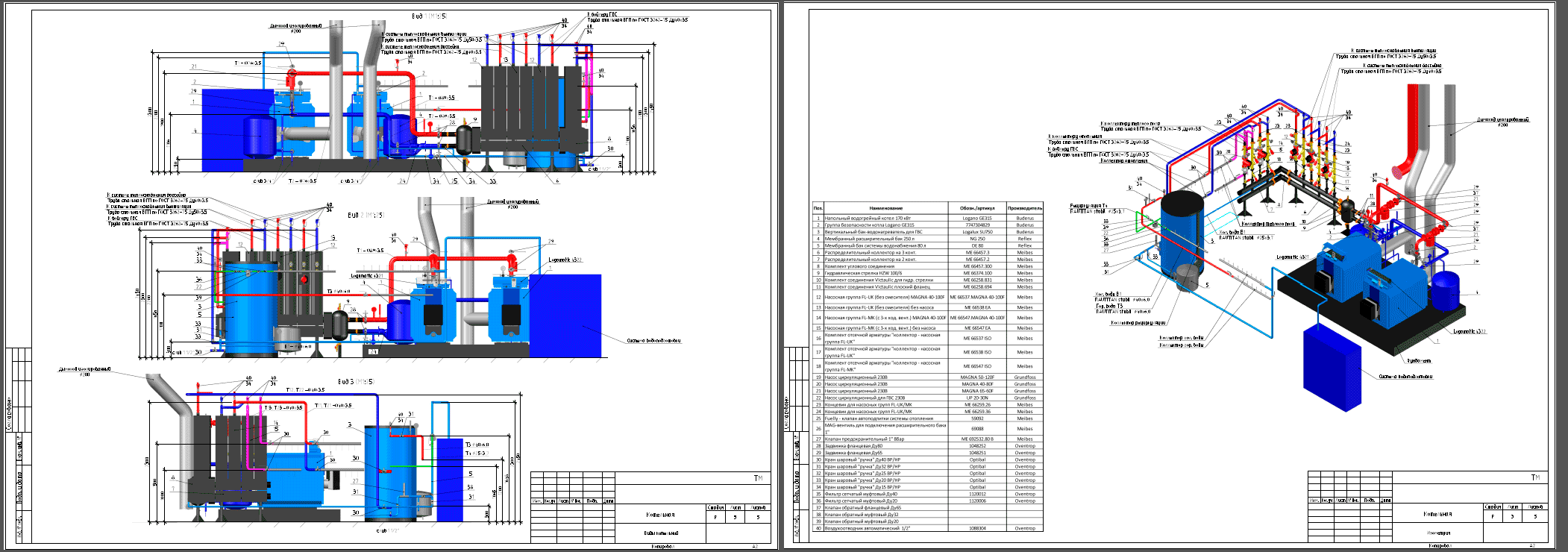Click the article cell "DE 80"
Viewport: 1568px width, 552px height.
[x=977, y=245]
